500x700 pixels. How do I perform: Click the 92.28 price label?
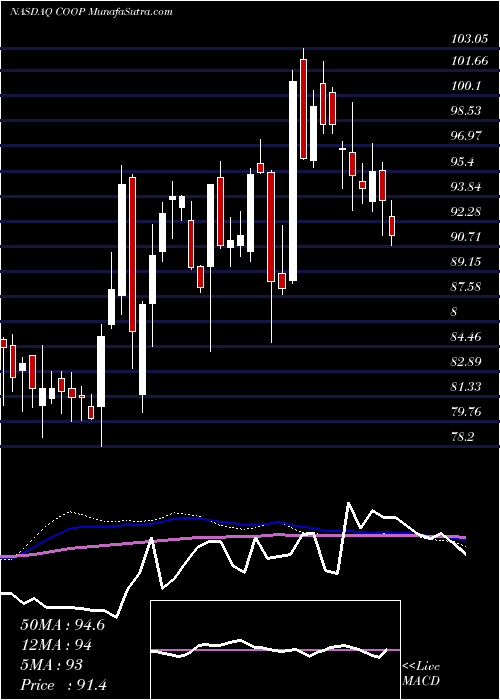tap(466, 212)
